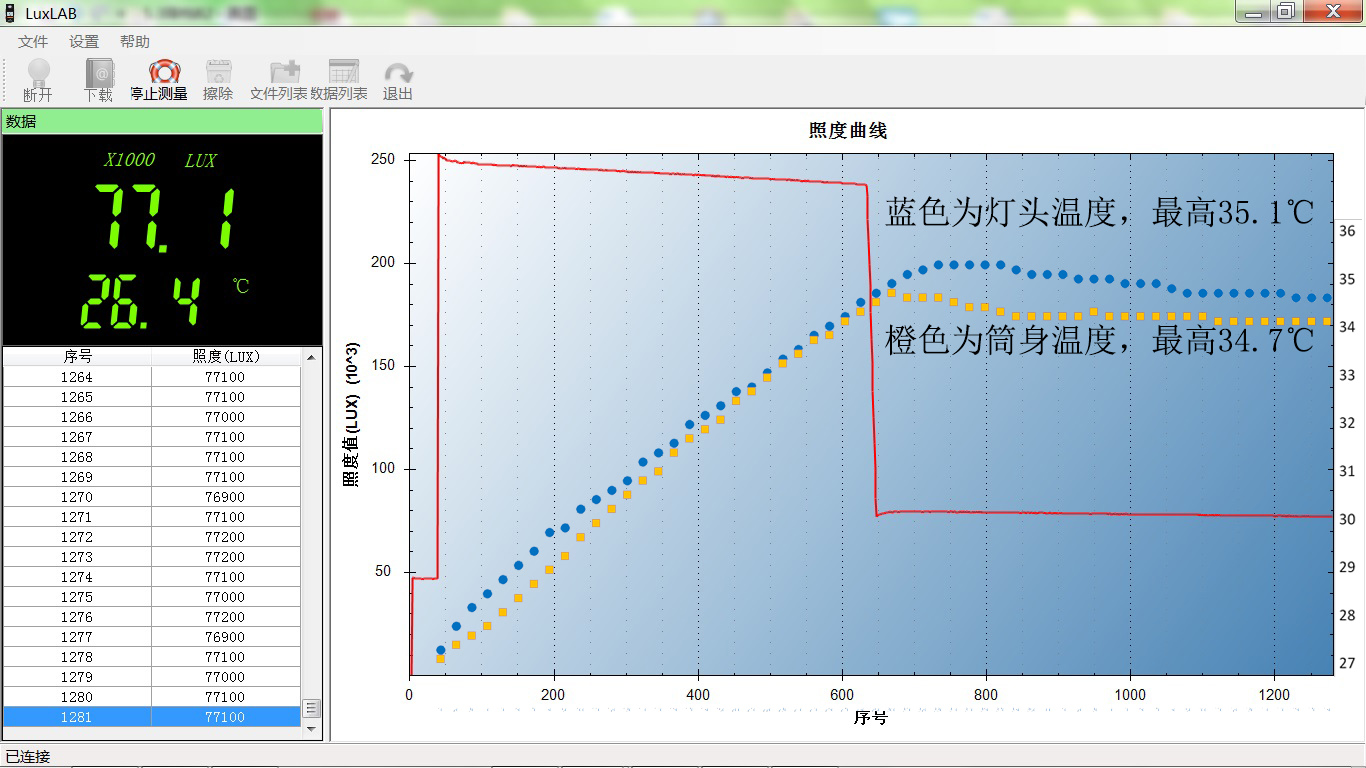Select row with 序号 1274

152,577
